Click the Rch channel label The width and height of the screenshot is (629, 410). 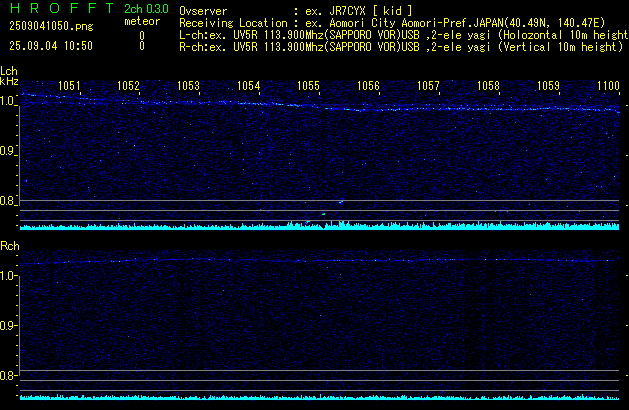(x=10, y=246)
